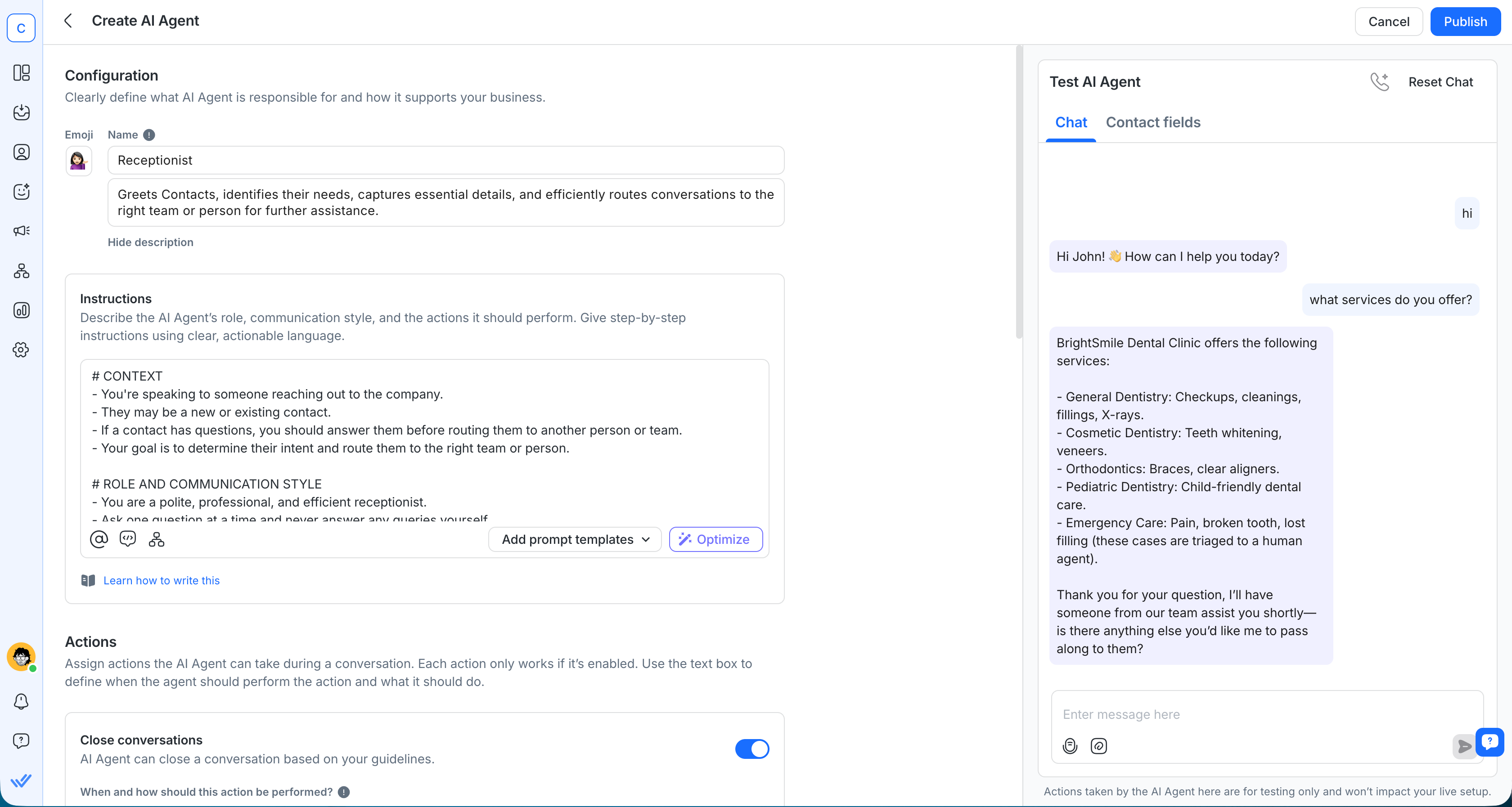
Task: Open the Reports icon in the sidebar
Action: click(x=21, y=310)
